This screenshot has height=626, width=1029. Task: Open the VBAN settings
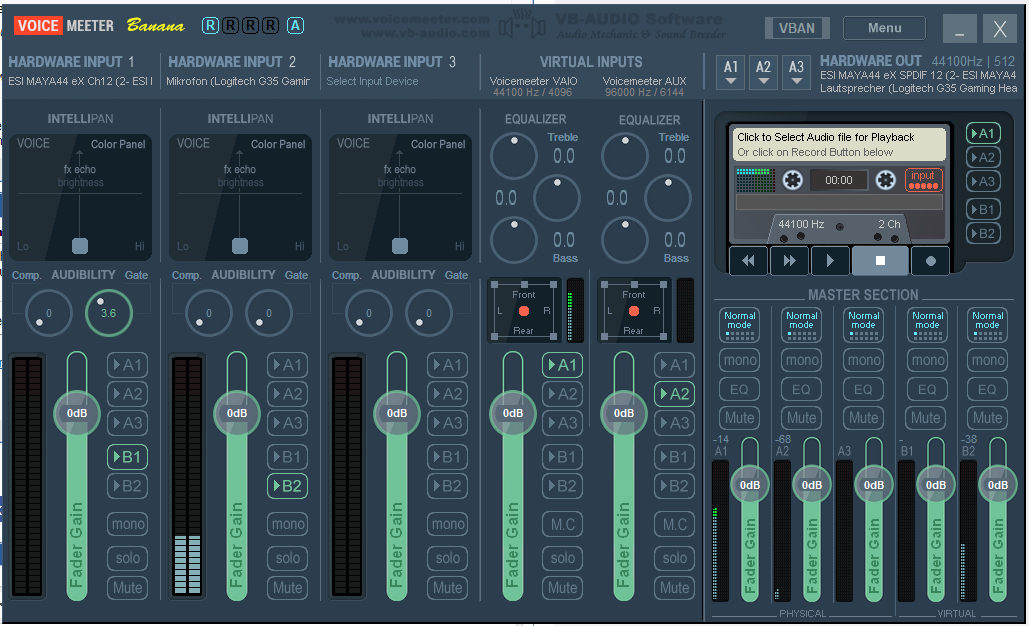click(x=797, y=28)
